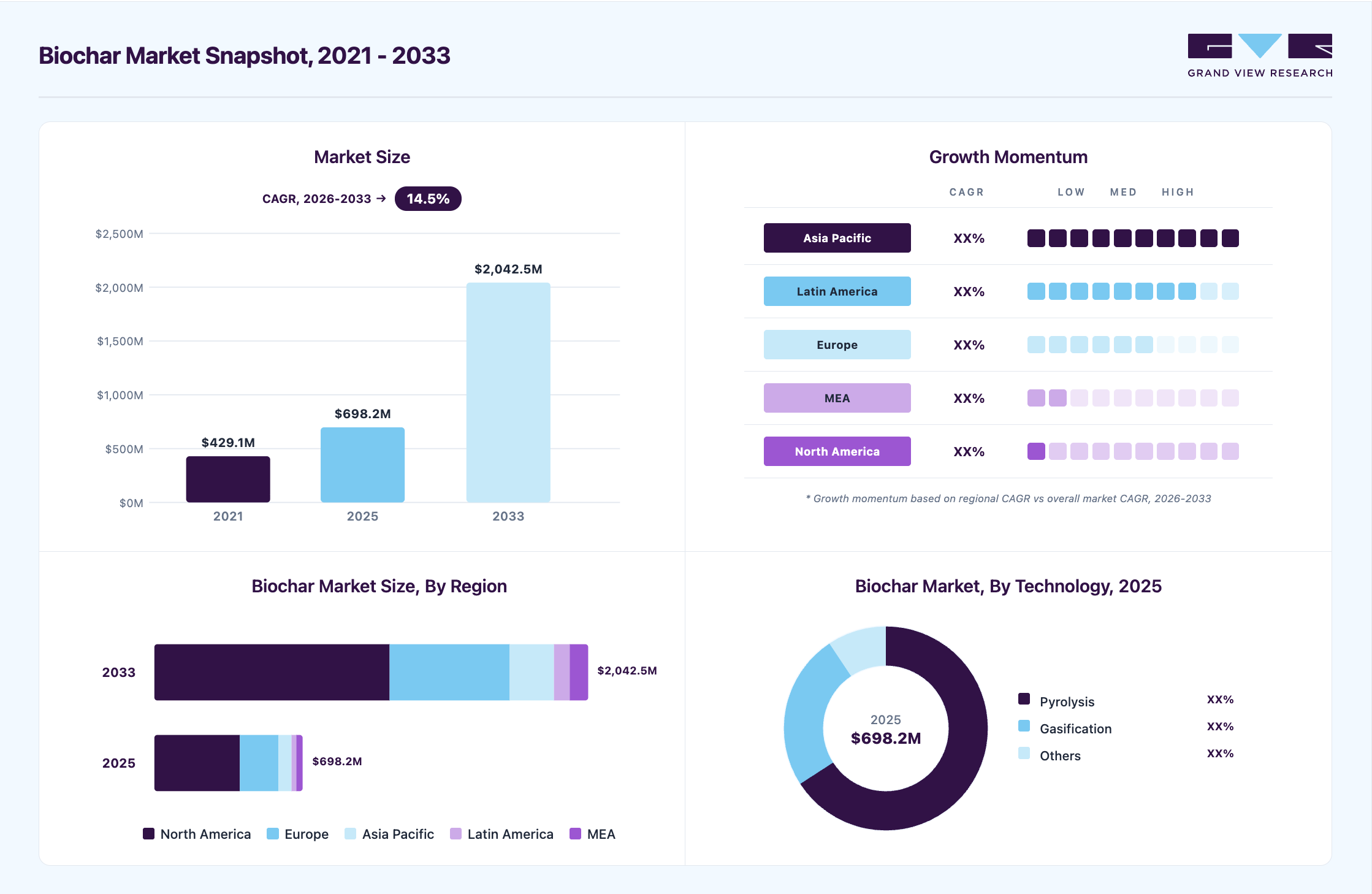This screenshot has width=1372, height=894.
Task: Click the 14.5% CAGR badge
Action: click(x=428, y=199)
